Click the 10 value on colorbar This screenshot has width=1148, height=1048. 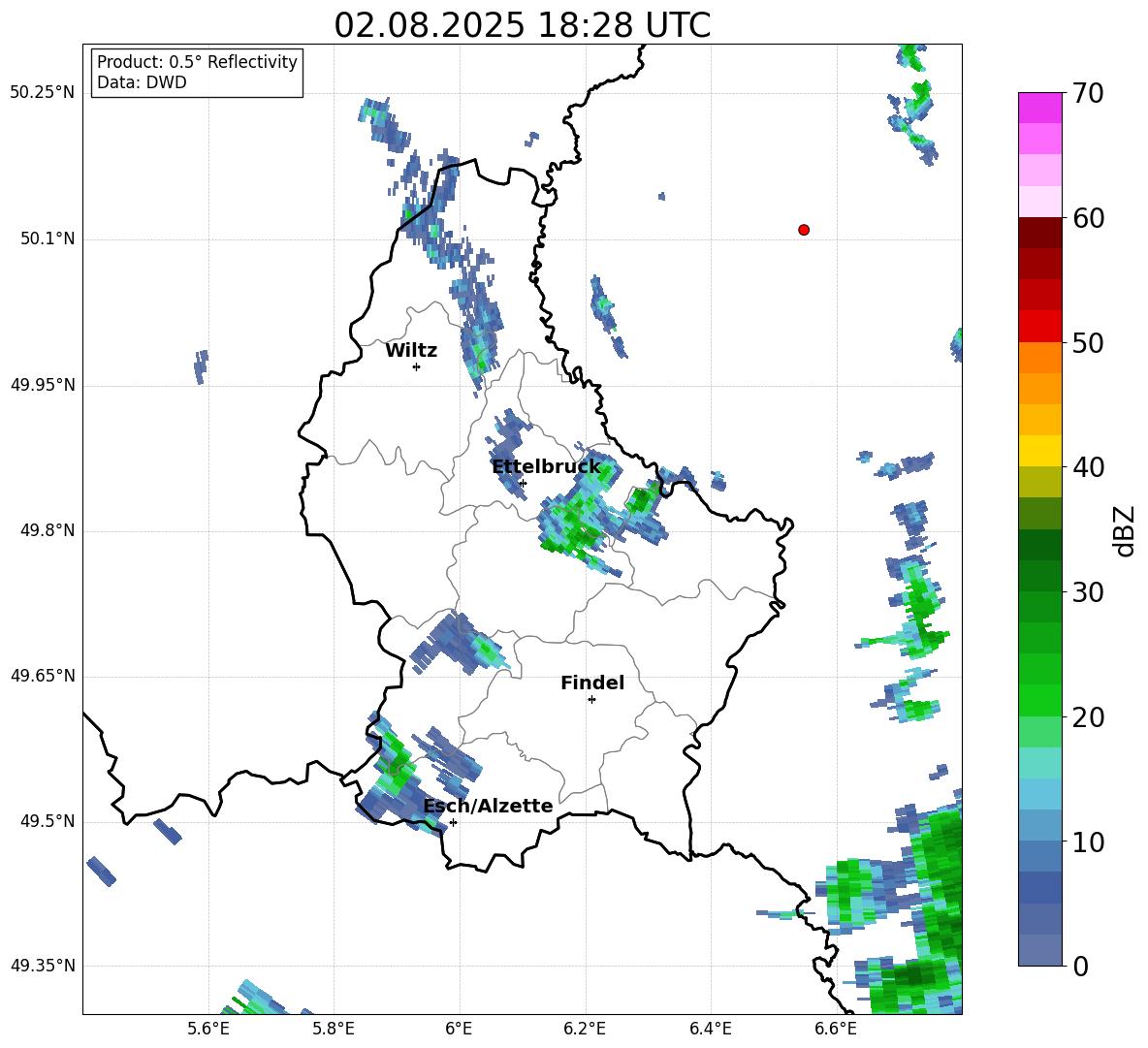pyautogui.click(x=1087, y=842)
